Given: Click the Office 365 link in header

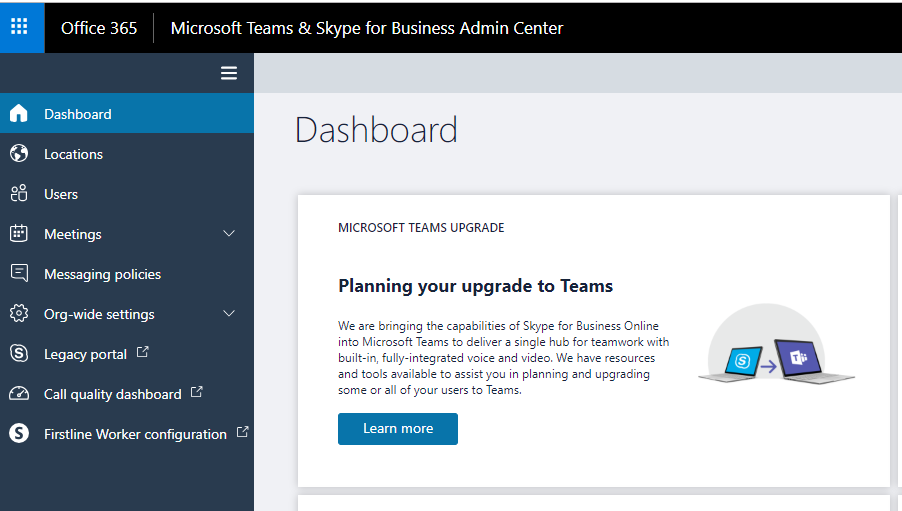Looking at the screenshot, I should tap(99, 28).
